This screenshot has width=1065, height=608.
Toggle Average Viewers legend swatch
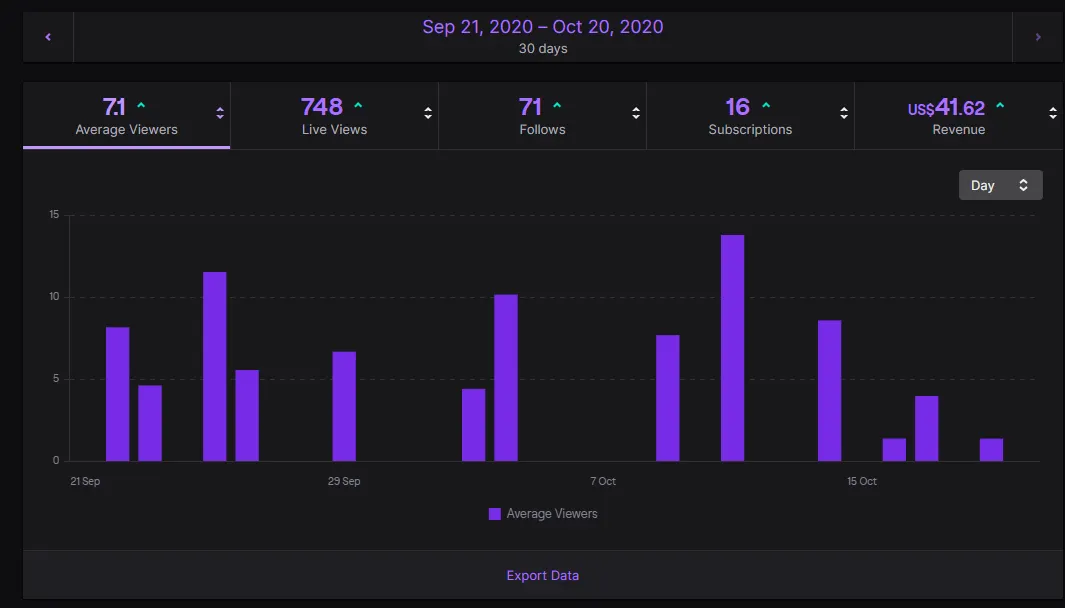[x=494, y=514]
